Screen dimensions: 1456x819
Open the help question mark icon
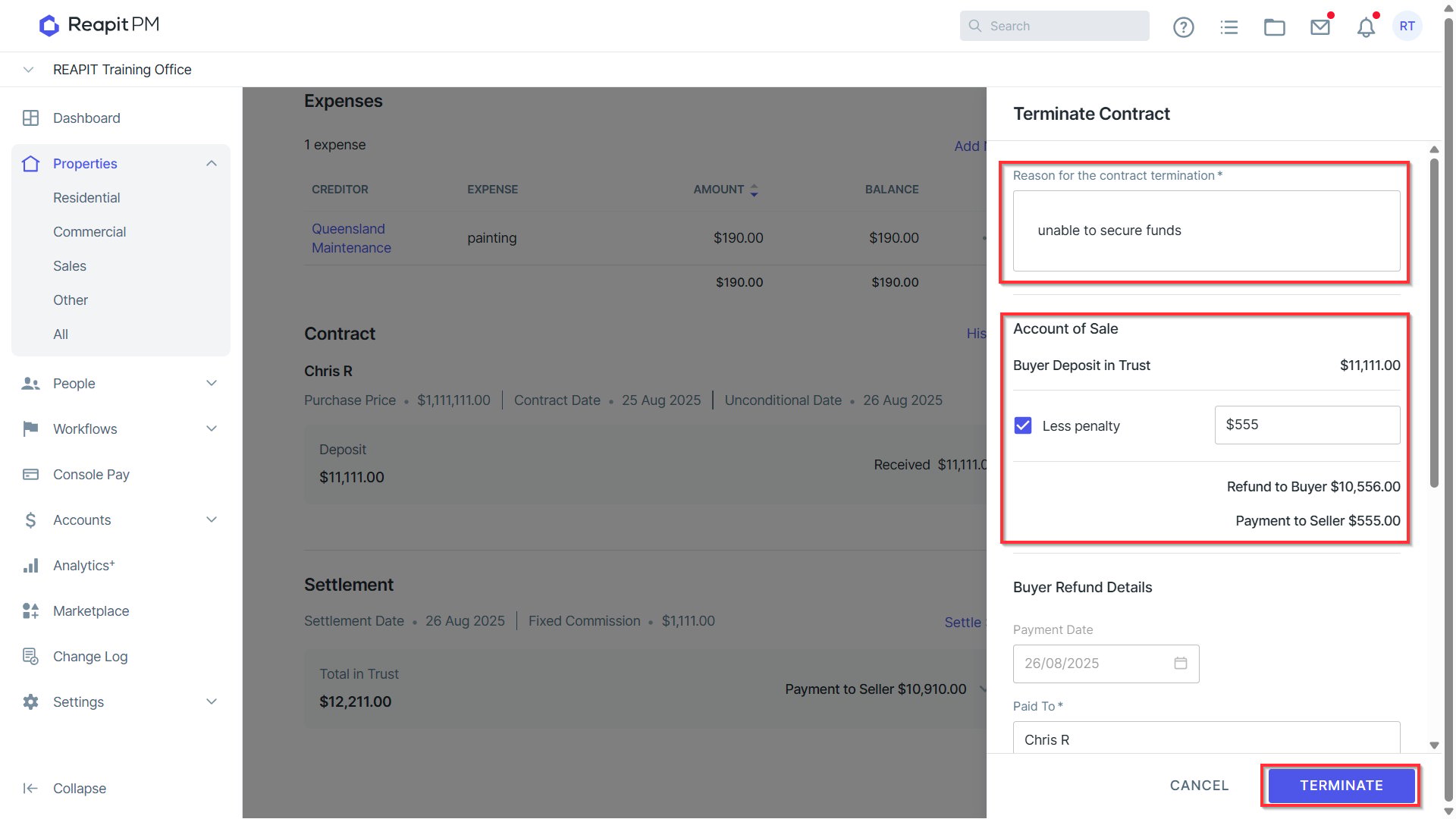click(1183, 27)
